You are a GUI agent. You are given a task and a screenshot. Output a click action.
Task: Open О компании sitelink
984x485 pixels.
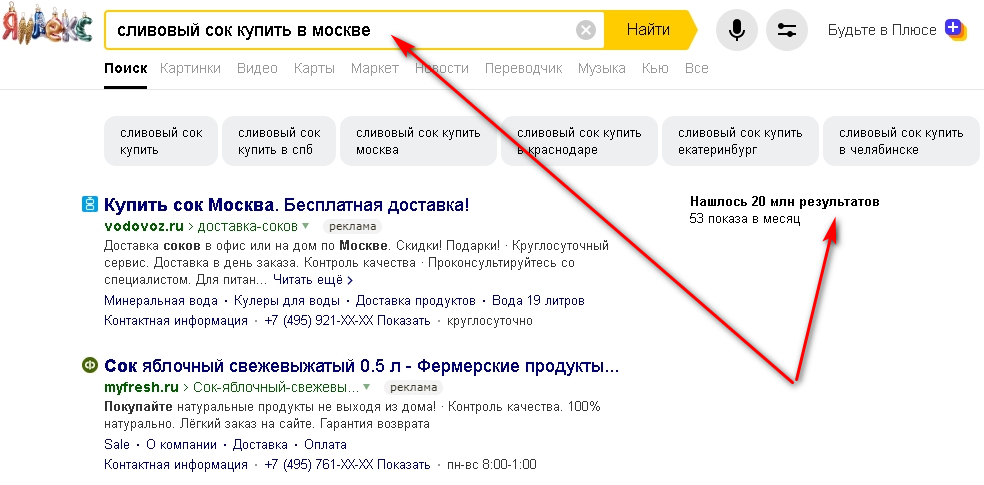pyautogui.click(x=181, y=445)
